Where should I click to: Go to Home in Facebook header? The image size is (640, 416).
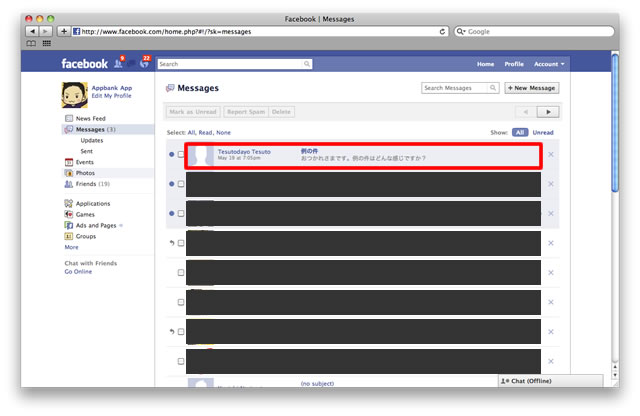485,64
